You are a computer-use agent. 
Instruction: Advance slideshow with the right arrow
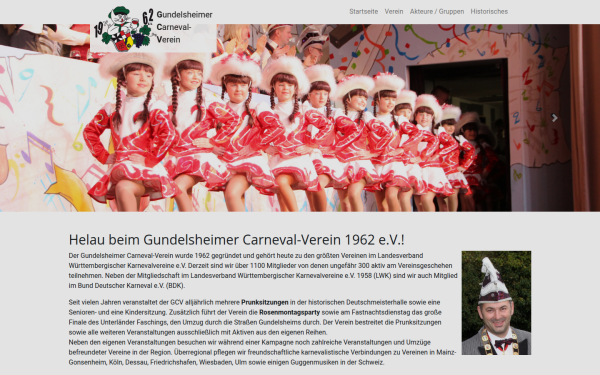[x=554, y=118]
